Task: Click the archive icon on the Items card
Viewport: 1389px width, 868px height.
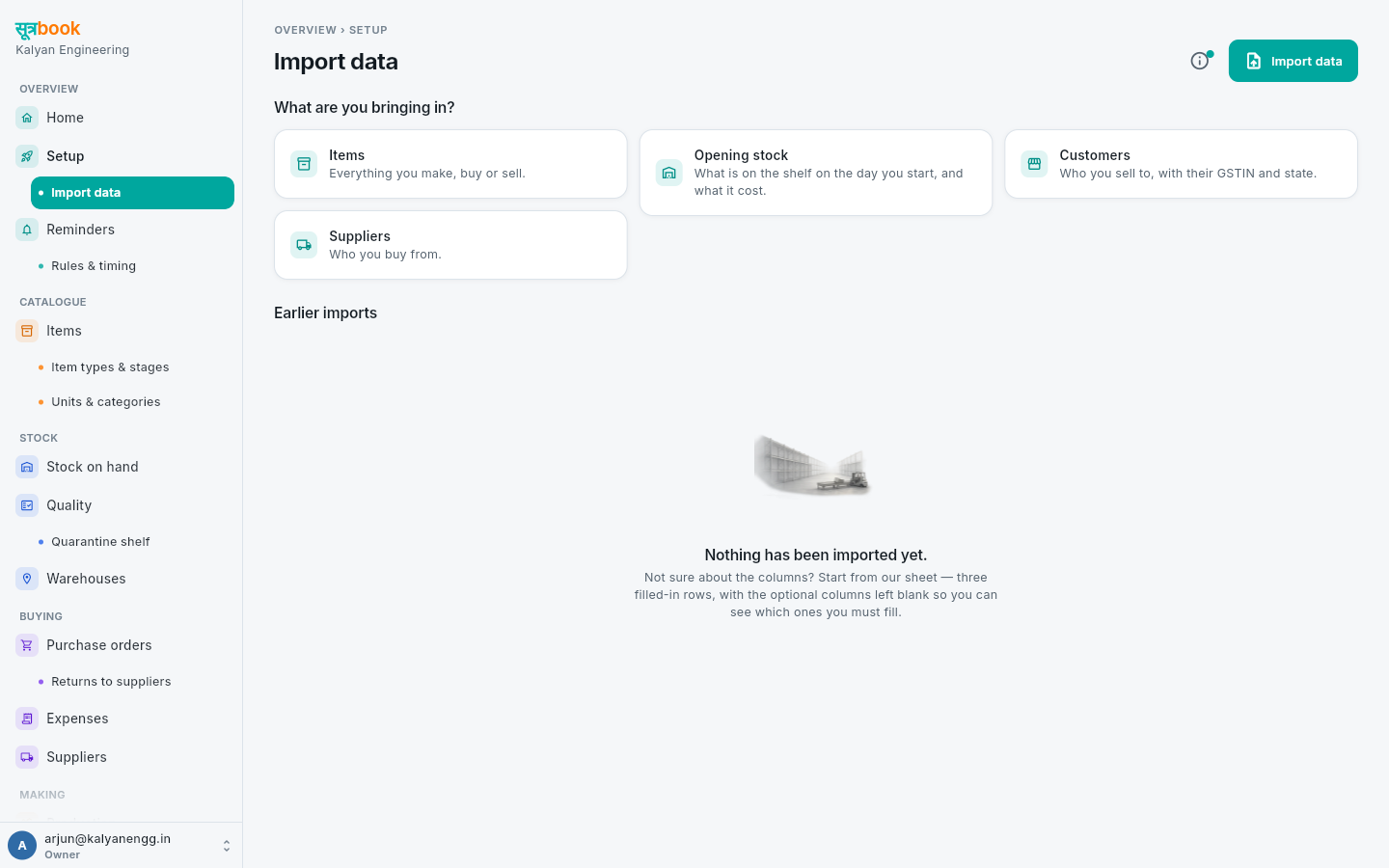Action: pos(304,164)
